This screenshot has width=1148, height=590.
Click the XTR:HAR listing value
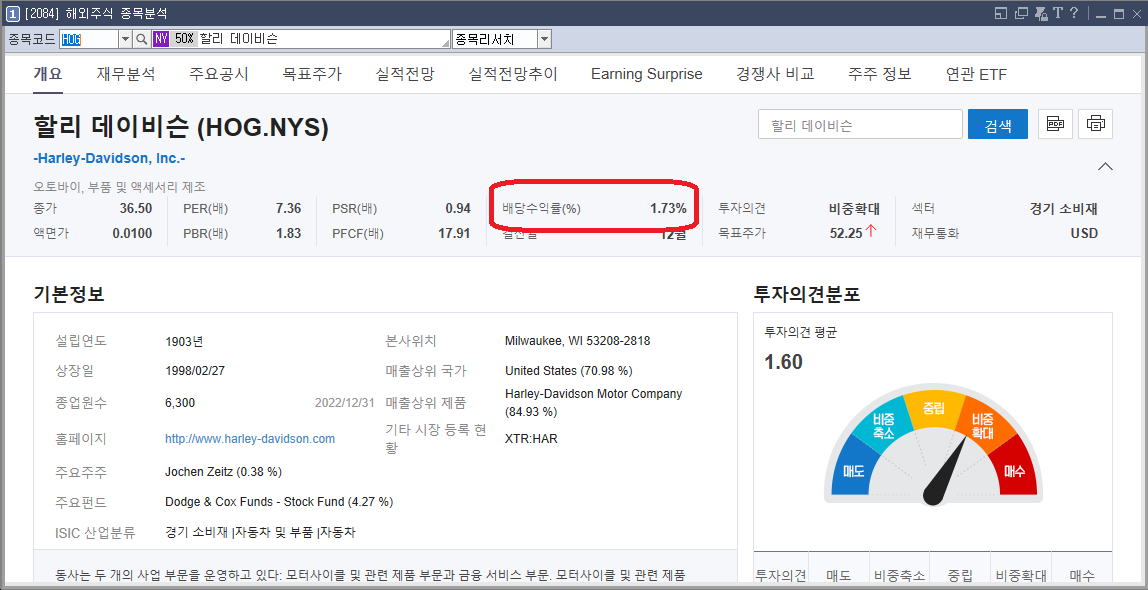(x=532, y=438)
